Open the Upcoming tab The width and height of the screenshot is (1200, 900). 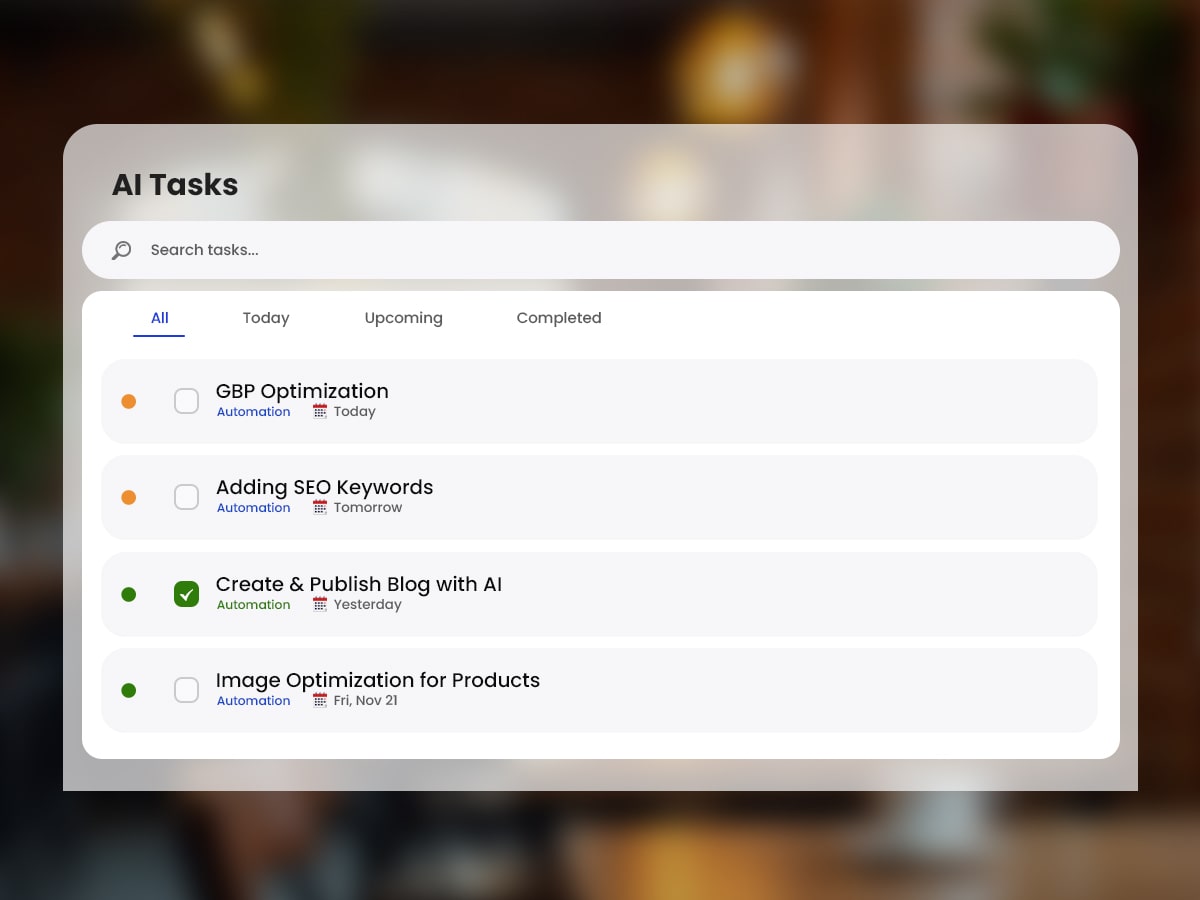pyautogui.click(x=403, y=318)
